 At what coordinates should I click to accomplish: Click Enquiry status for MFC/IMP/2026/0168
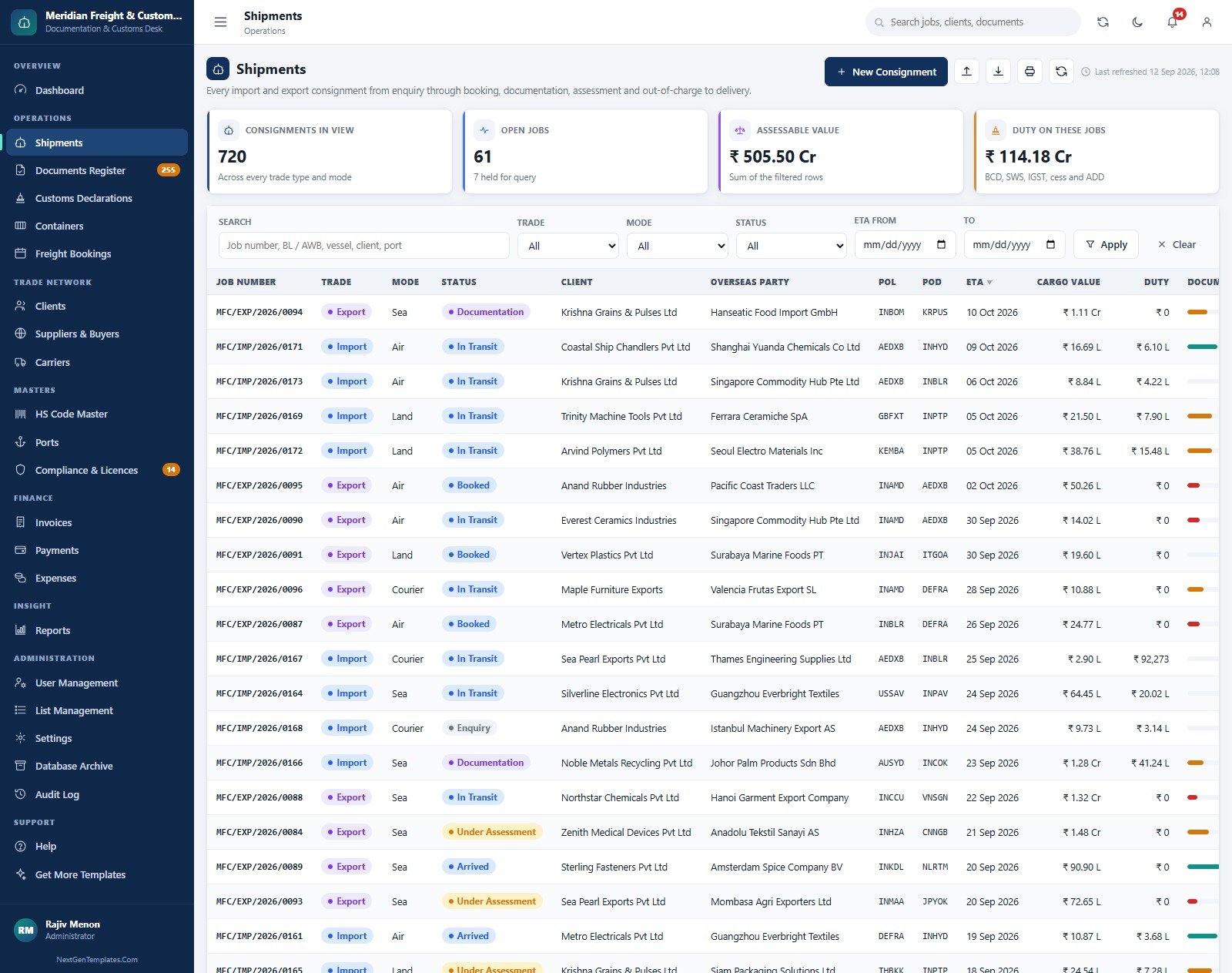coord(469,728)
